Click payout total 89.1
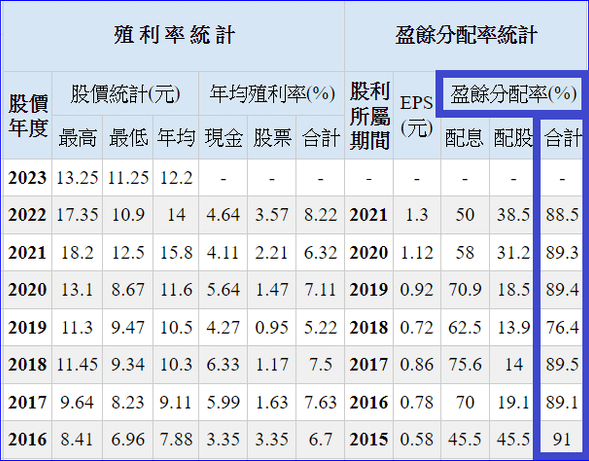Screen dimensions: 589x461 [x=562, y=402]
